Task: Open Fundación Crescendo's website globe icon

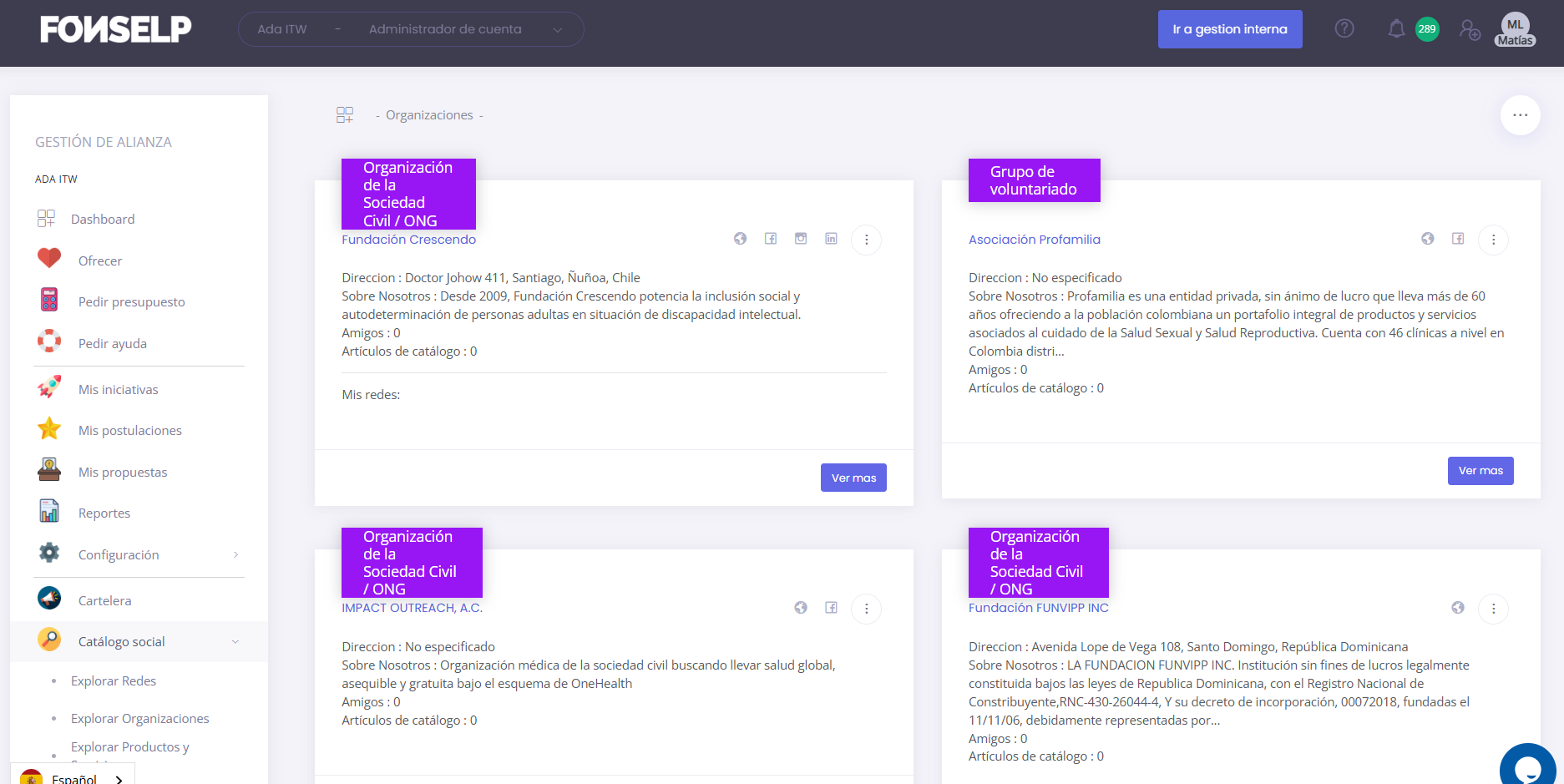Action: tap(740, 238)
